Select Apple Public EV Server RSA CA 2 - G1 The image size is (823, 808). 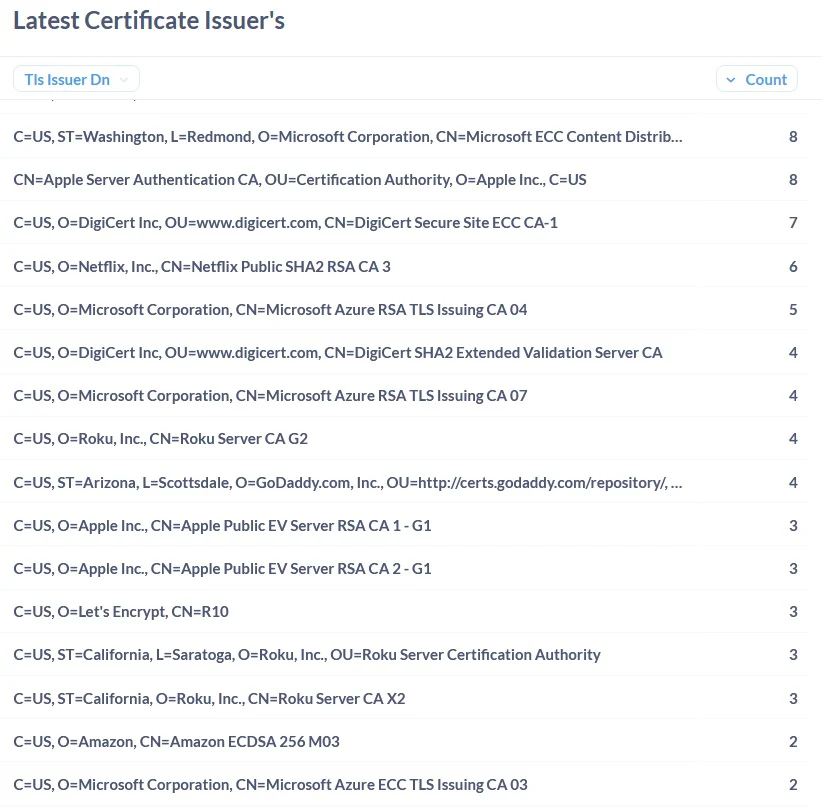(x=404, y=568)
